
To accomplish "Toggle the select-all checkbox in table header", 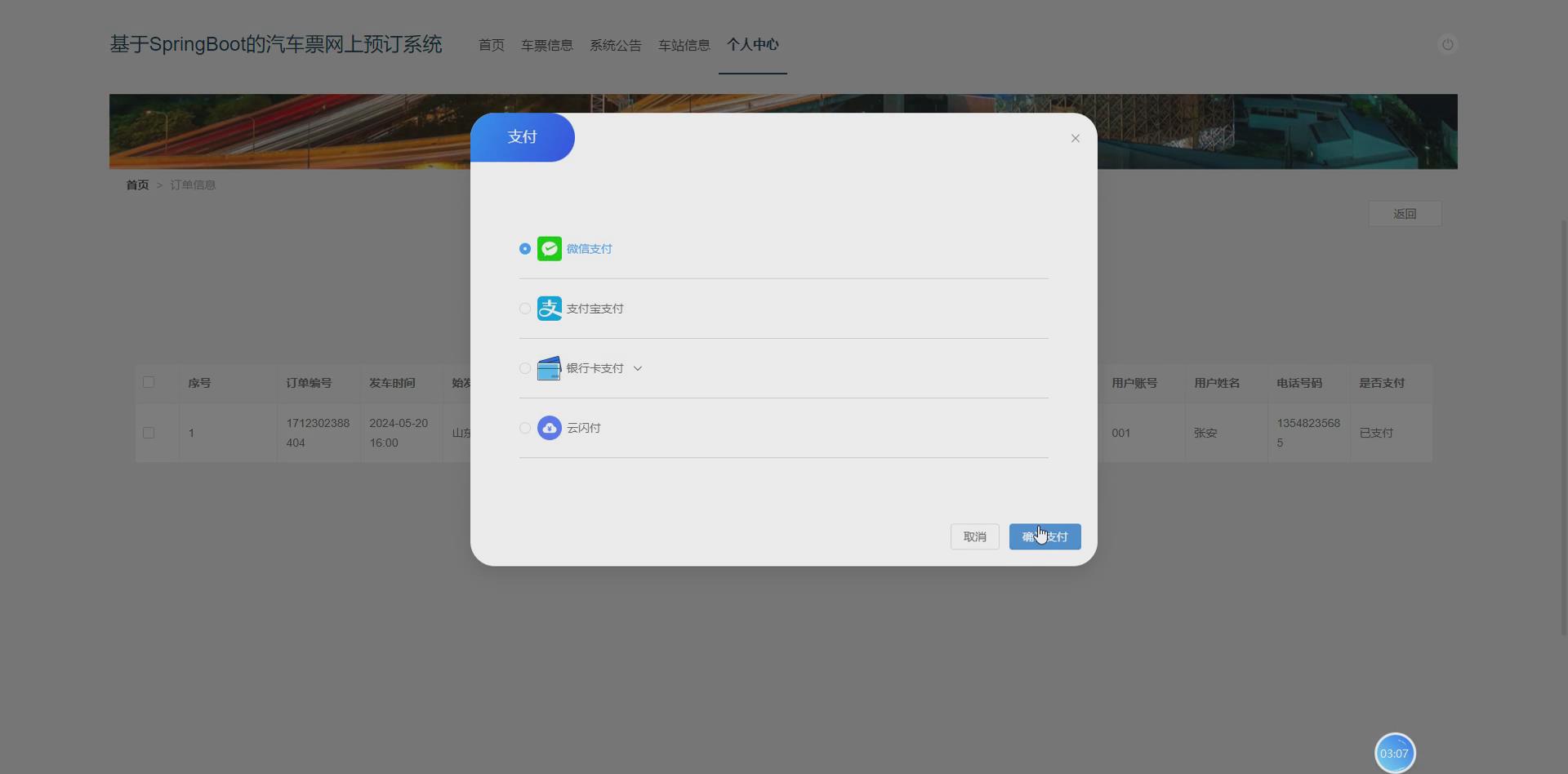I will [x=149, y=382].
